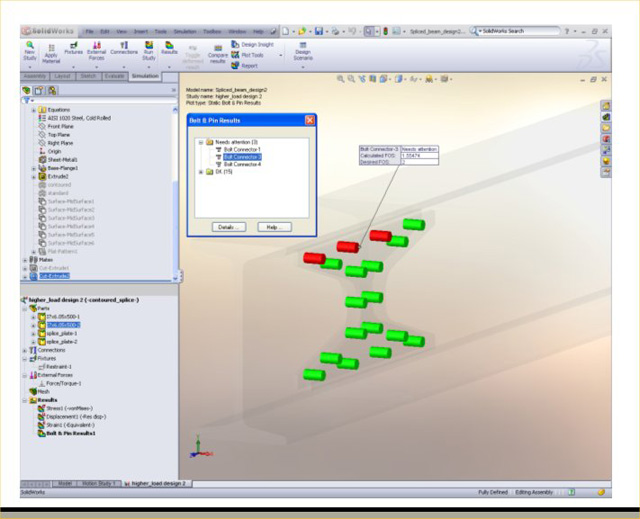The image size is (640, 519).
Task: Switch to the Sketch tab
Action: point(88,75)
